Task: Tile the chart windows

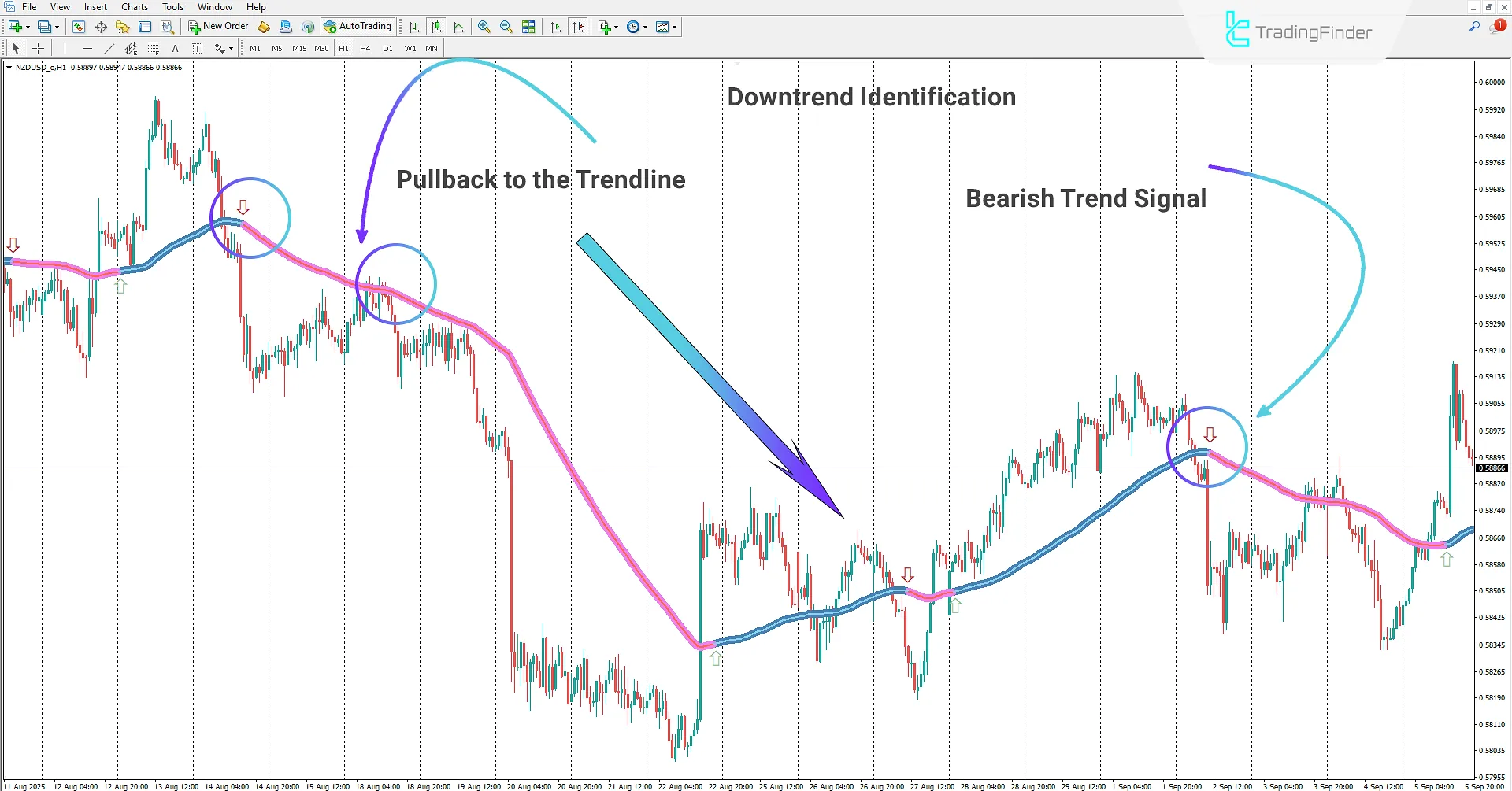Action: click(528, 26)
